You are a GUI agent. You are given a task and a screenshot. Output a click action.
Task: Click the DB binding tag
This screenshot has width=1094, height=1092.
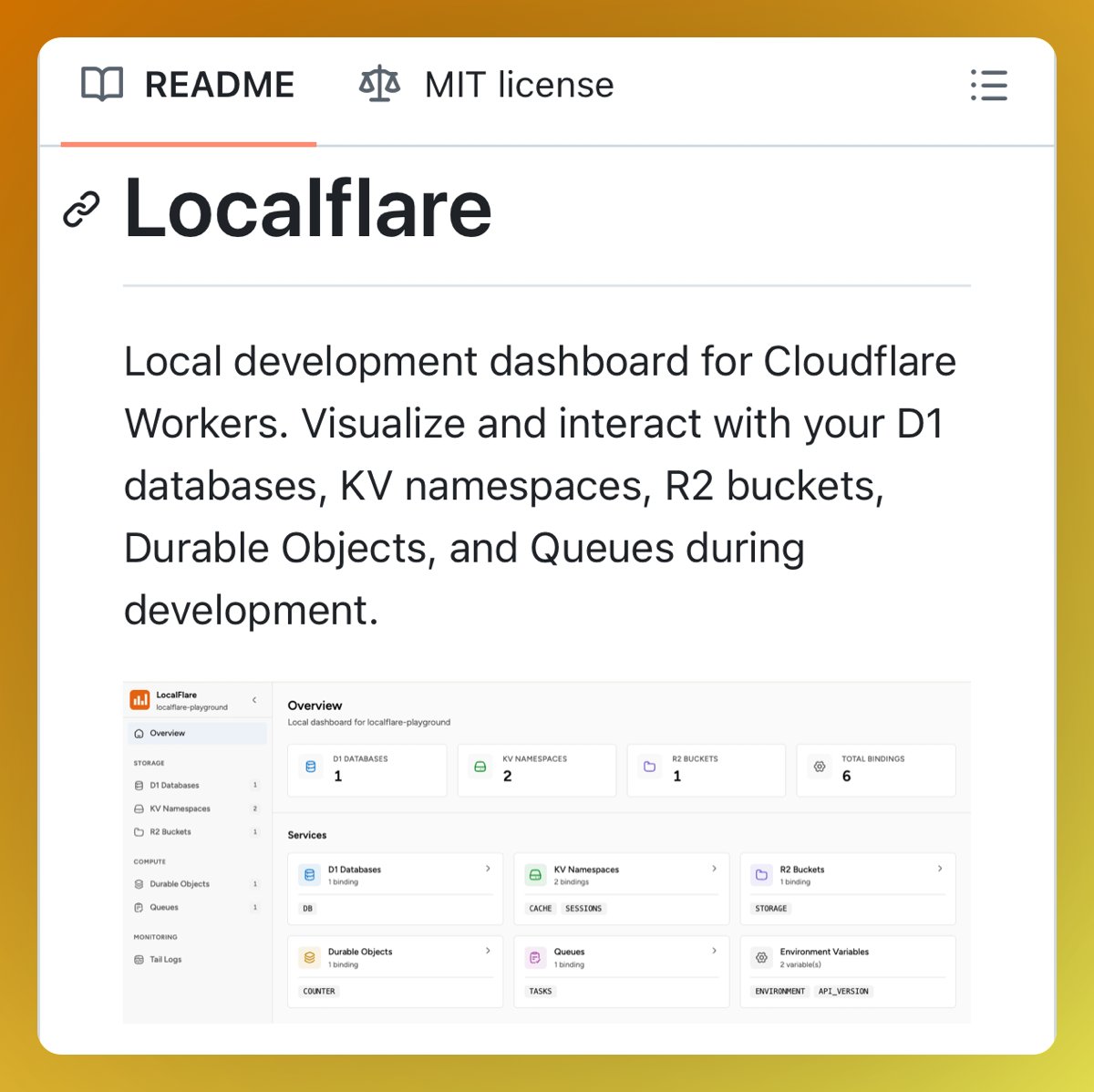point(307,908)
